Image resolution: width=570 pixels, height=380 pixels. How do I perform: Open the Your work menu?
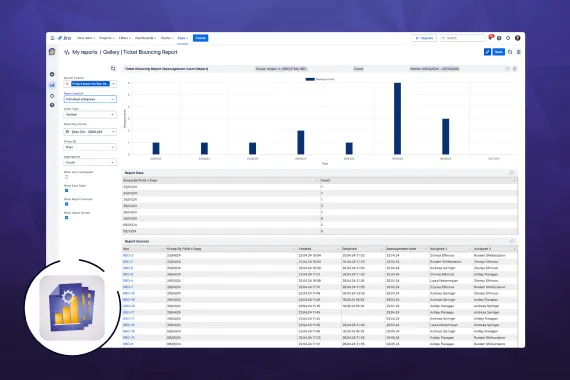(86, 38)
